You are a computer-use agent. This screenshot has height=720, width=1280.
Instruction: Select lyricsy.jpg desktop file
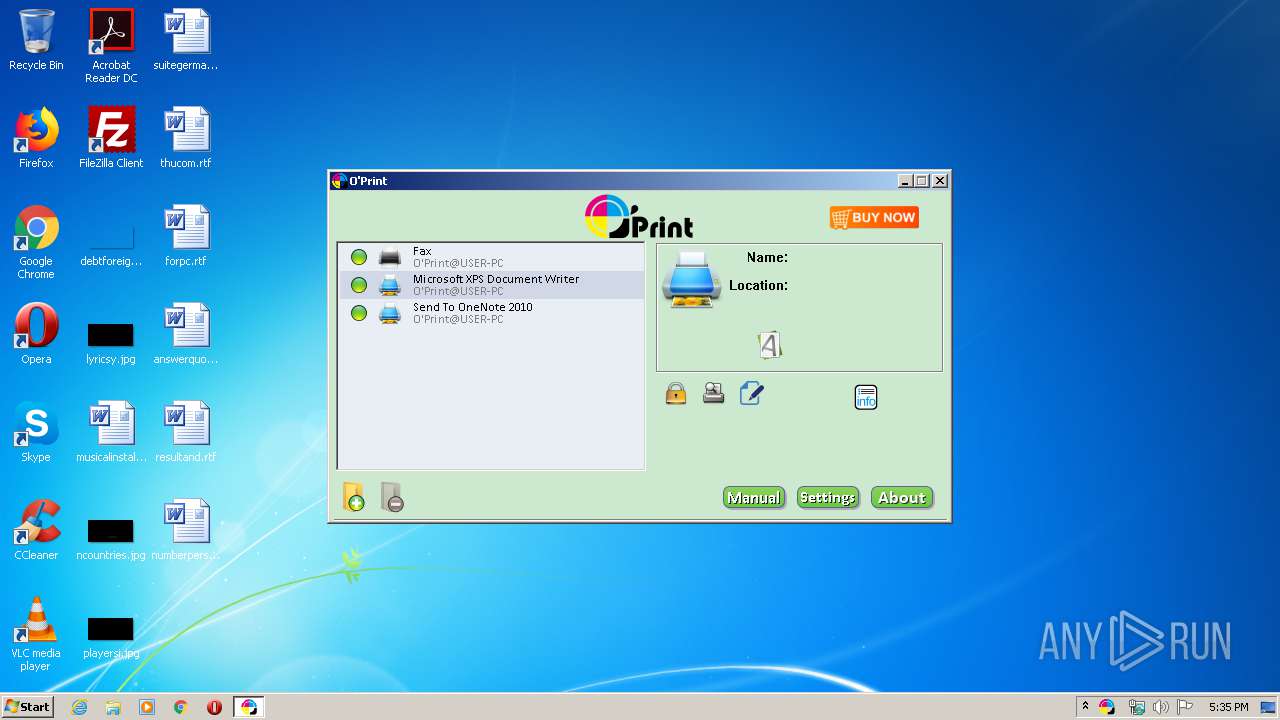point(111,342)
